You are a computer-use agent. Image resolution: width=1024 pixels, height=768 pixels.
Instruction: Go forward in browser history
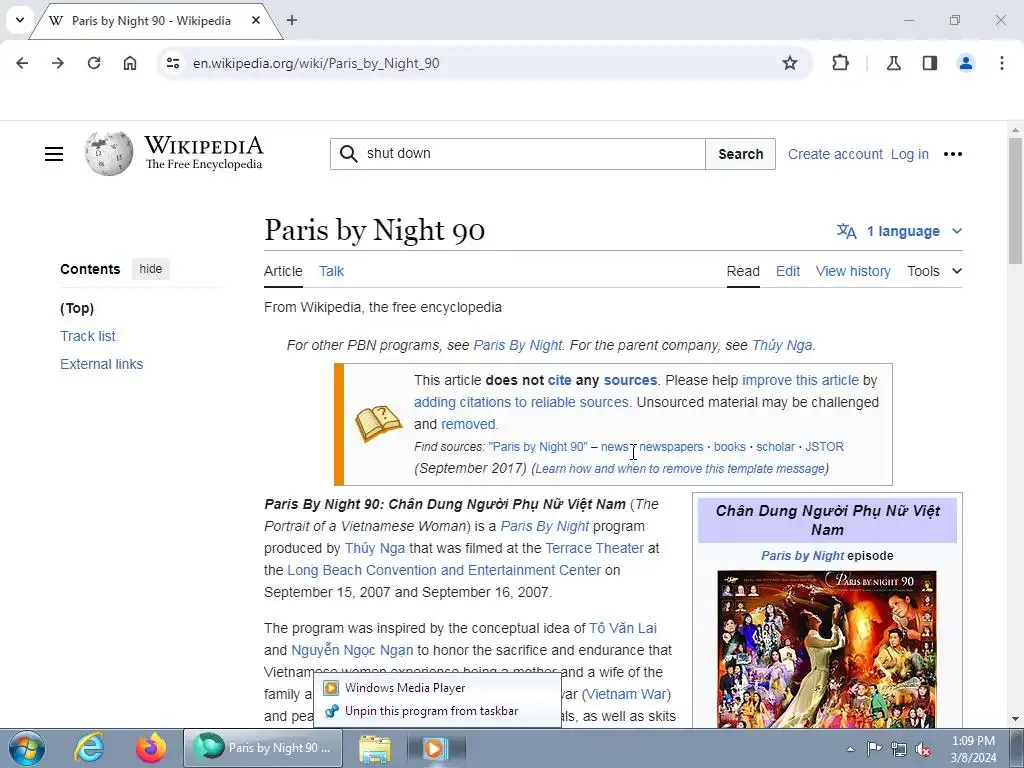[x=58, y=63]
